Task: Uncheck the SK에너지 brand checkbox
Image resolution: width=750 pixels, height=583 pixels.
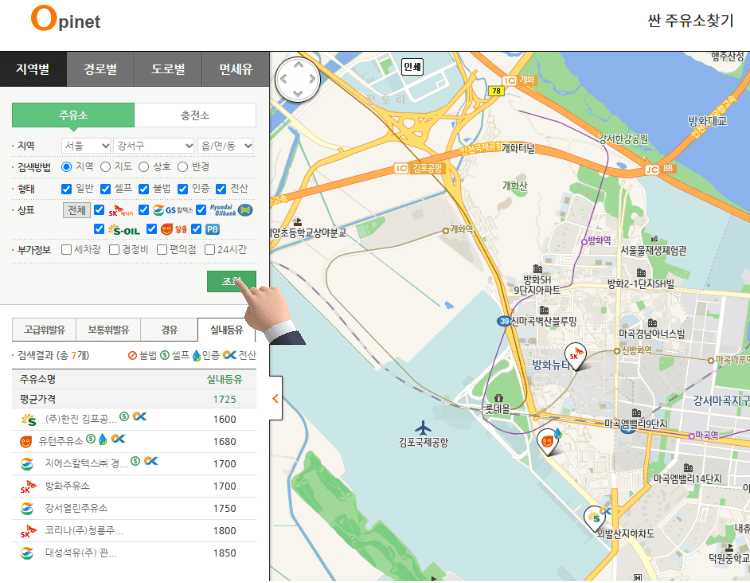Action: [x=99, y=209]
